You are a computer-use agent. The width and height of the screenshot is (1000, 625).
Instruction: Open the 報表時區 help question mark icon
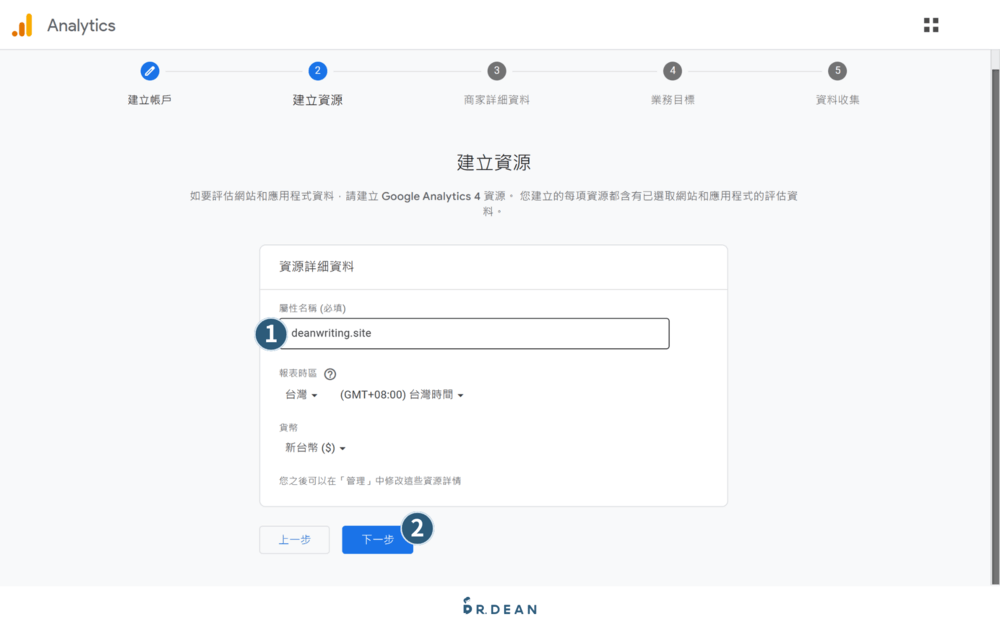(x=330, y=372)
